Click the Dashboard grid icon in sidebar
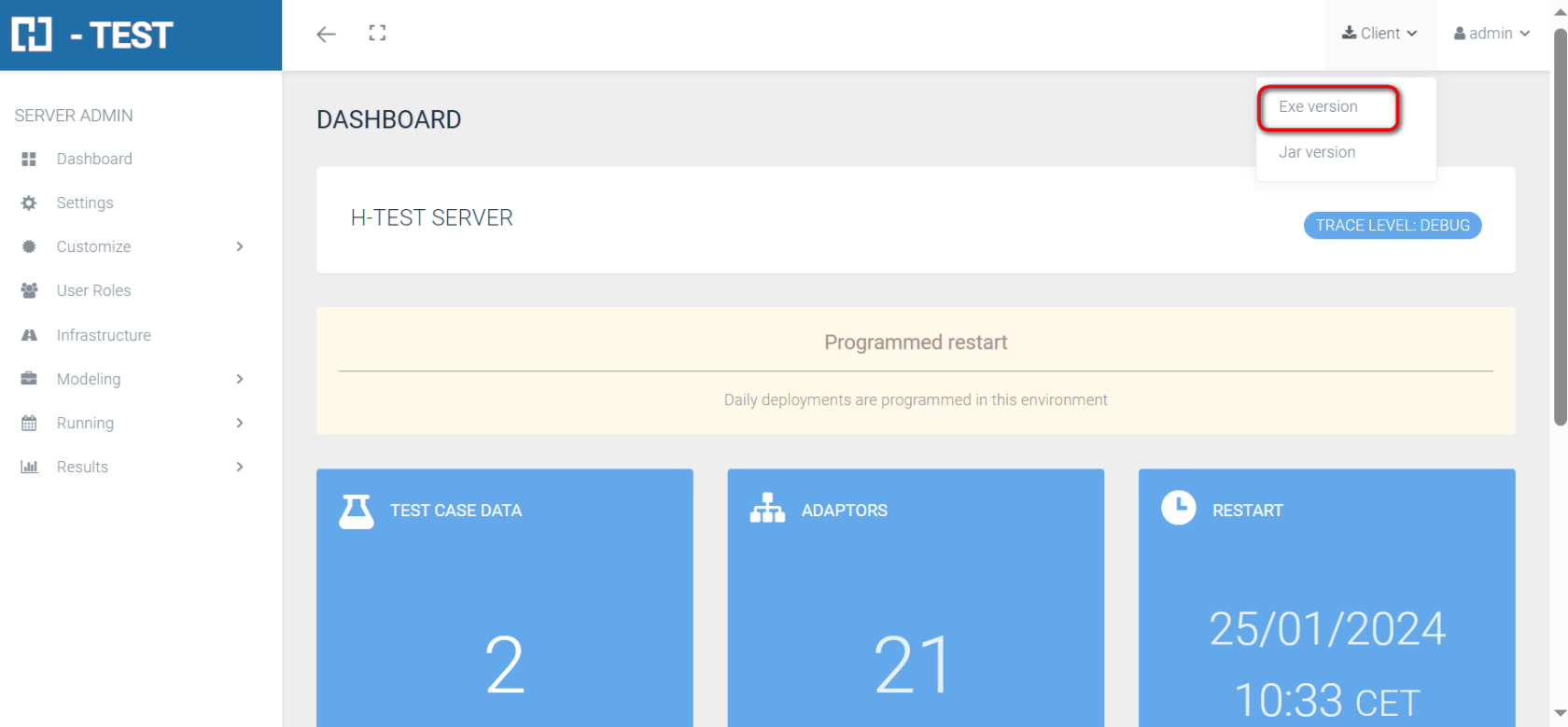1568x727 pixels. 29,160
